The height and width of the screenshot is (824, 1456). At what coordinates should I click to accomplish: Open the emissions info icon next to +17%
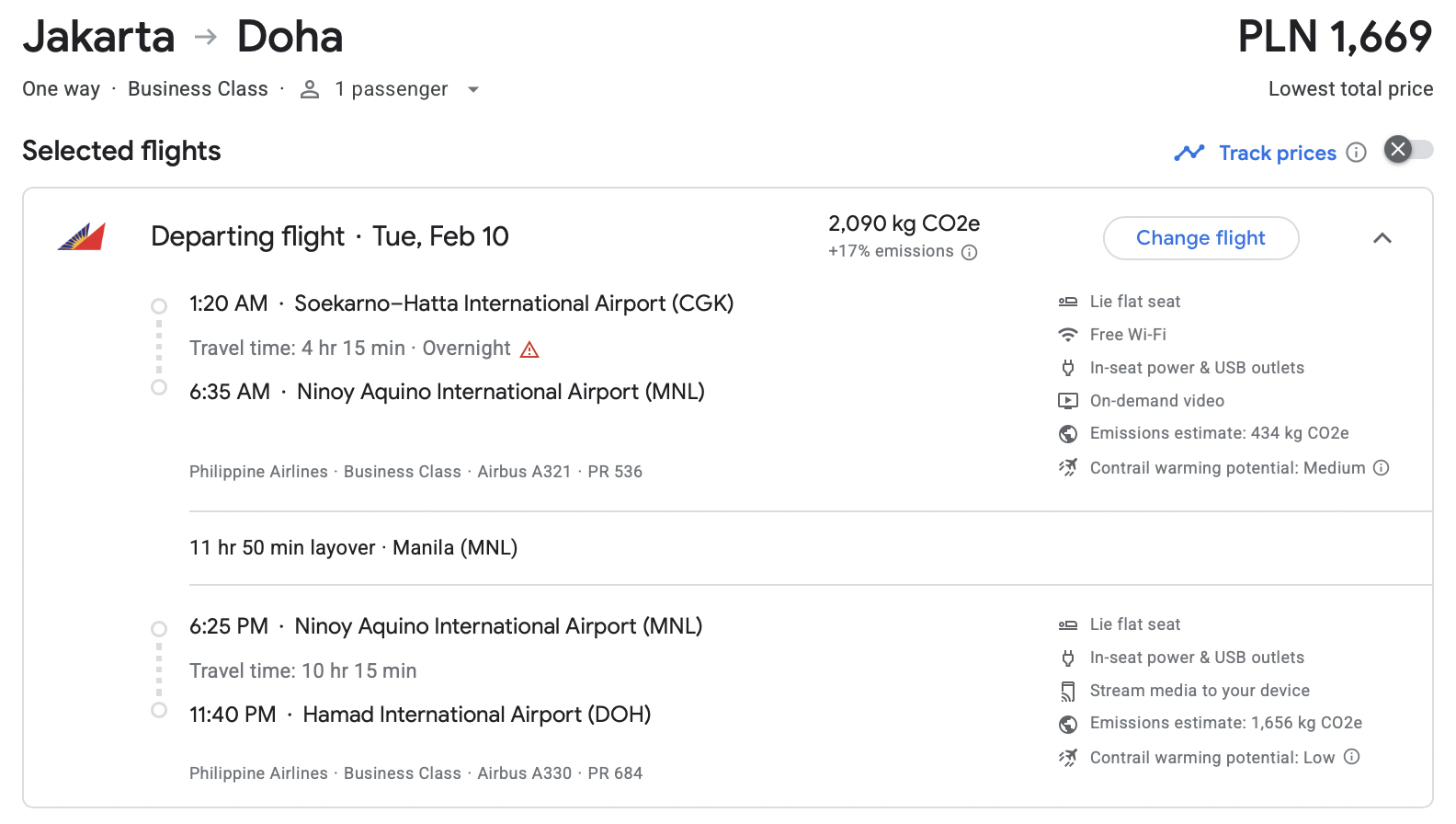click(x=969, y=252)
